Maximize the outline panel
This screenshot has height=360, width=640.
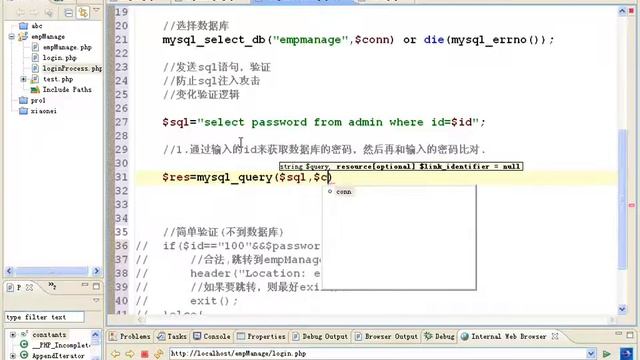[96, 286]
